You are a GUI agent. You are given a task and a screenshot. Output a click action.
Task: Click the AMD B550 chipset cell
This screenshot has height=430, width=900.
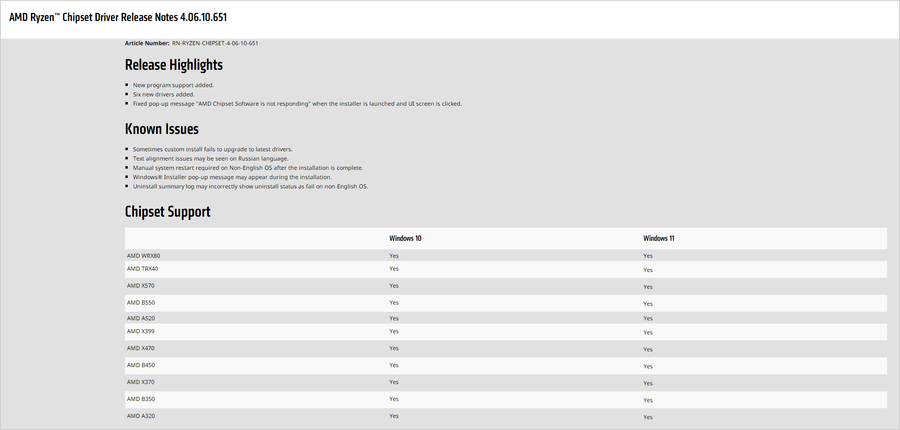click(x=140, y=302)
